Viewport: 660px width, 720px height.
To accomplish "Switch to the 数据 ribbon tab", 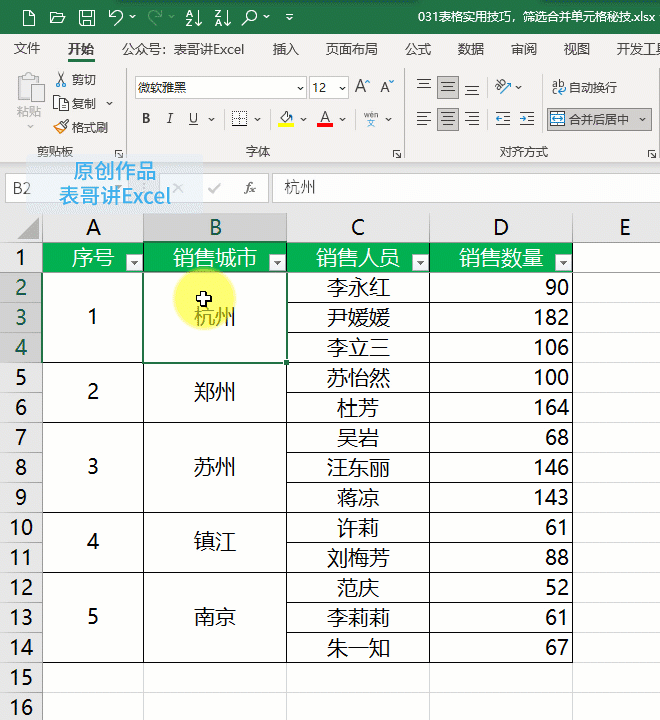I will [471, 49].
